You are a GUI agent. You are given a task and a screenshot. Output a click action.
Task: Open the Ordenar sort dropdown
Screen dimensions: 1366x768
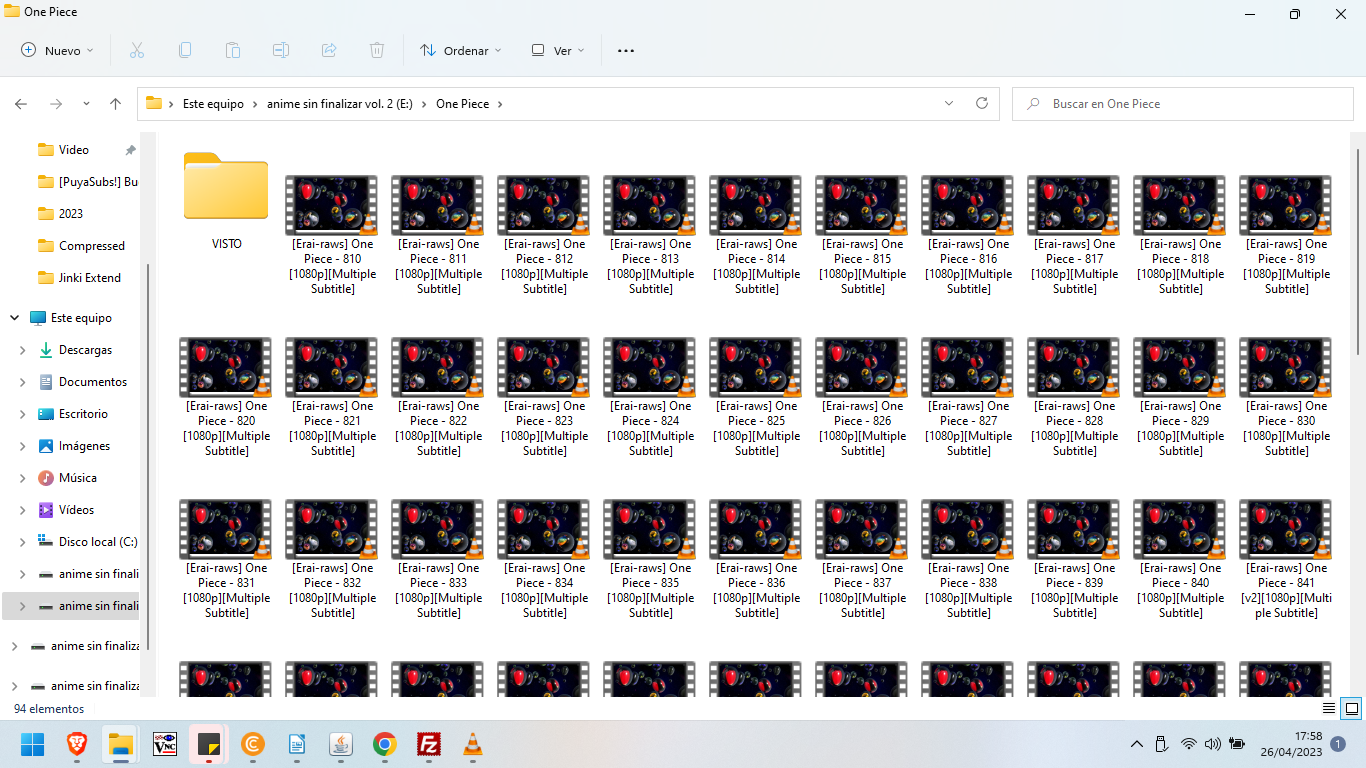coord(461,50)
